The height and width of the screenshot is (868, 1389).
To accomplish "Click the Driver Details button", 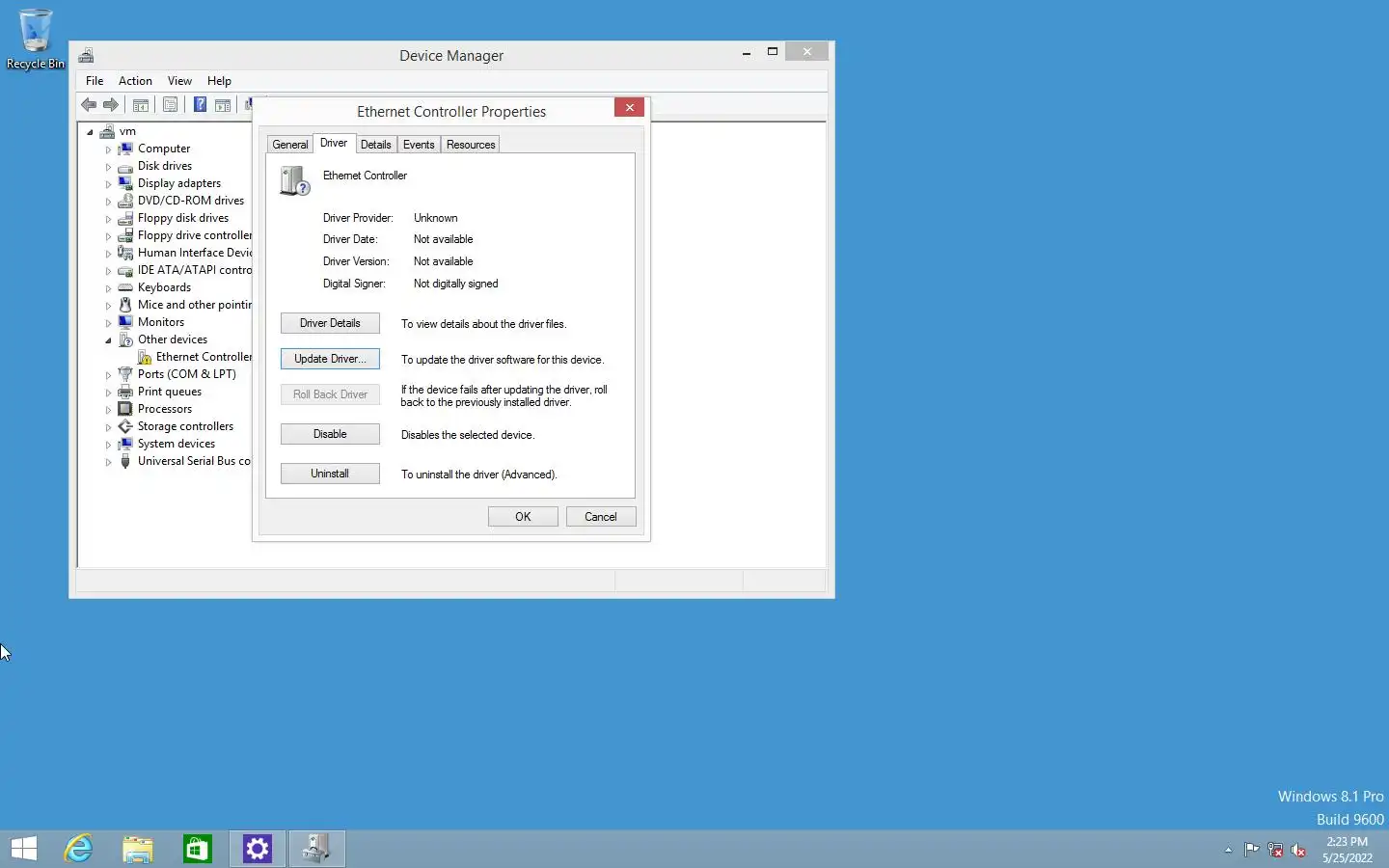I will pos(330,323).
